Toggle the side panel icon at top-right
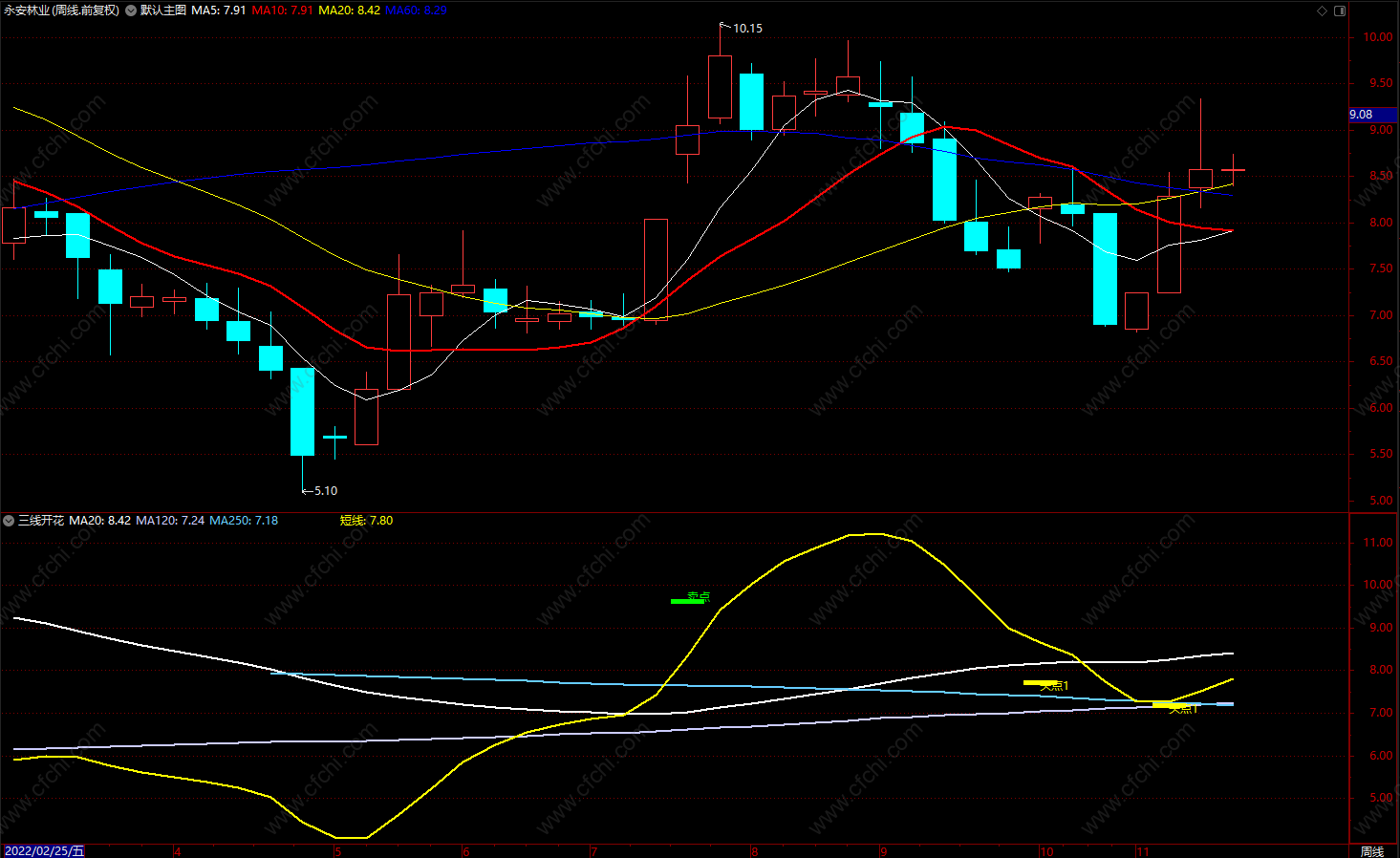Viewport: 1400px width, 858px height. (1340, 11)
